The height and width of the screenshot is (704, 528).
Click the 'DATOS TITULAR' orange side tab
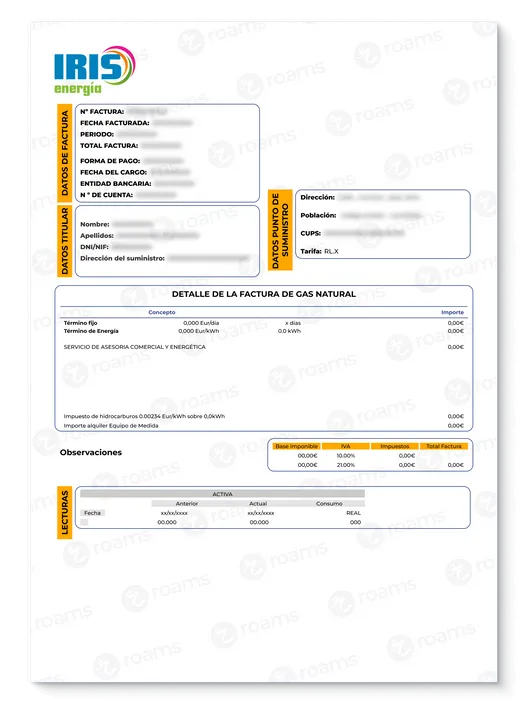click(65, 241)
